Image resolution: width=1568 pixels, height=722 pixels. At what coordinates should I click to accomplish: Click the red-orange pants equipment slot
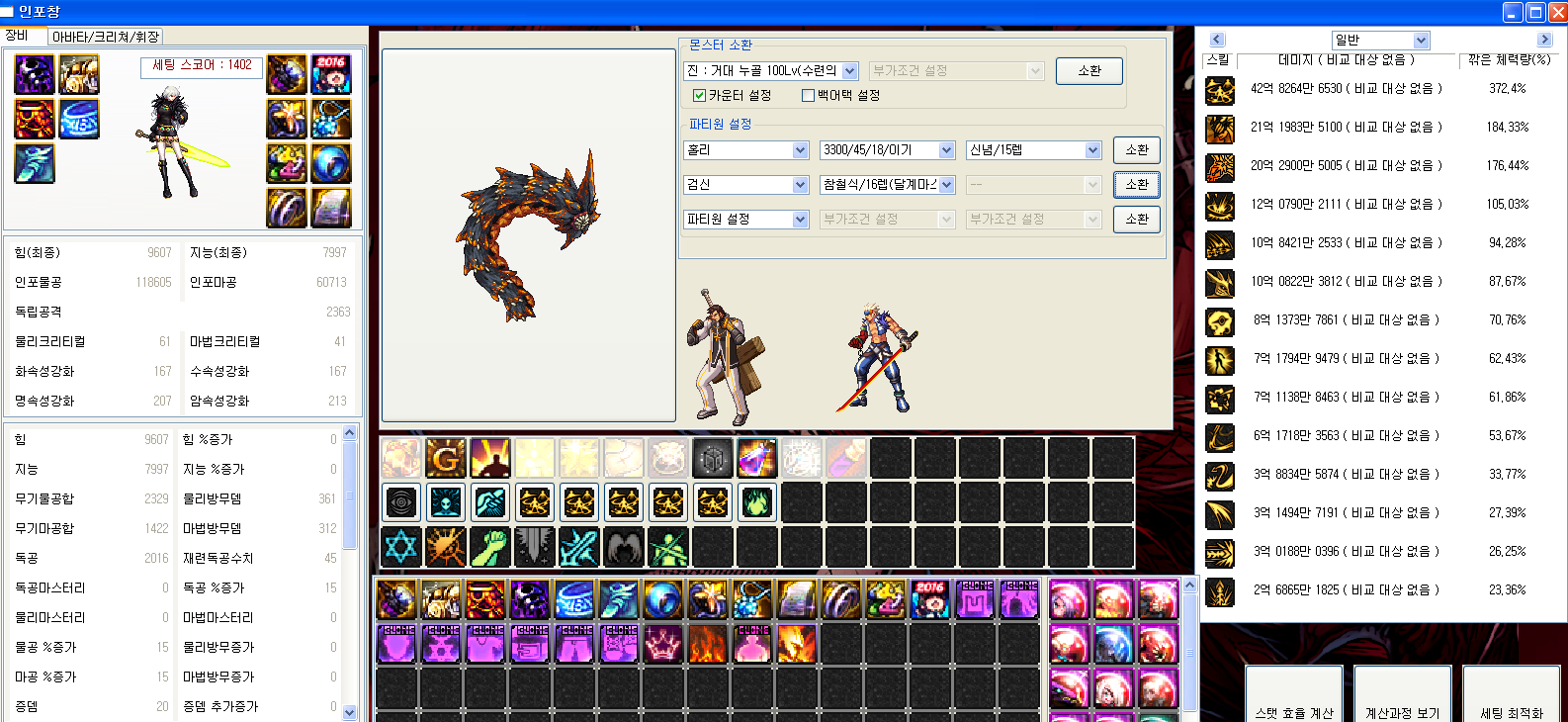(35, 120)
